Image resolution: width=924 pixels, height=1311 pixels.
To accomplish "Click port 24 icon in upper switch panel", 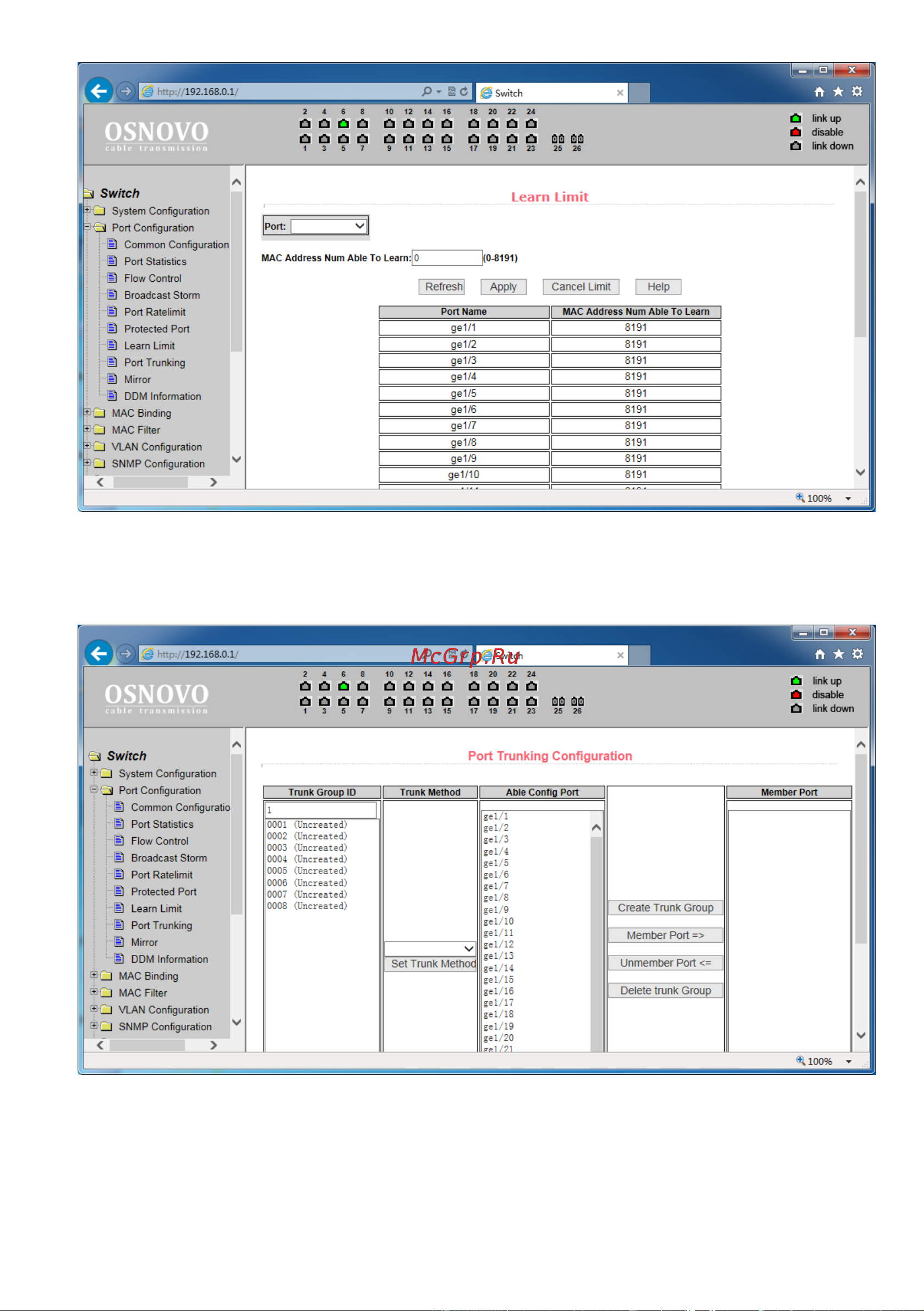I will coord(531,123).
